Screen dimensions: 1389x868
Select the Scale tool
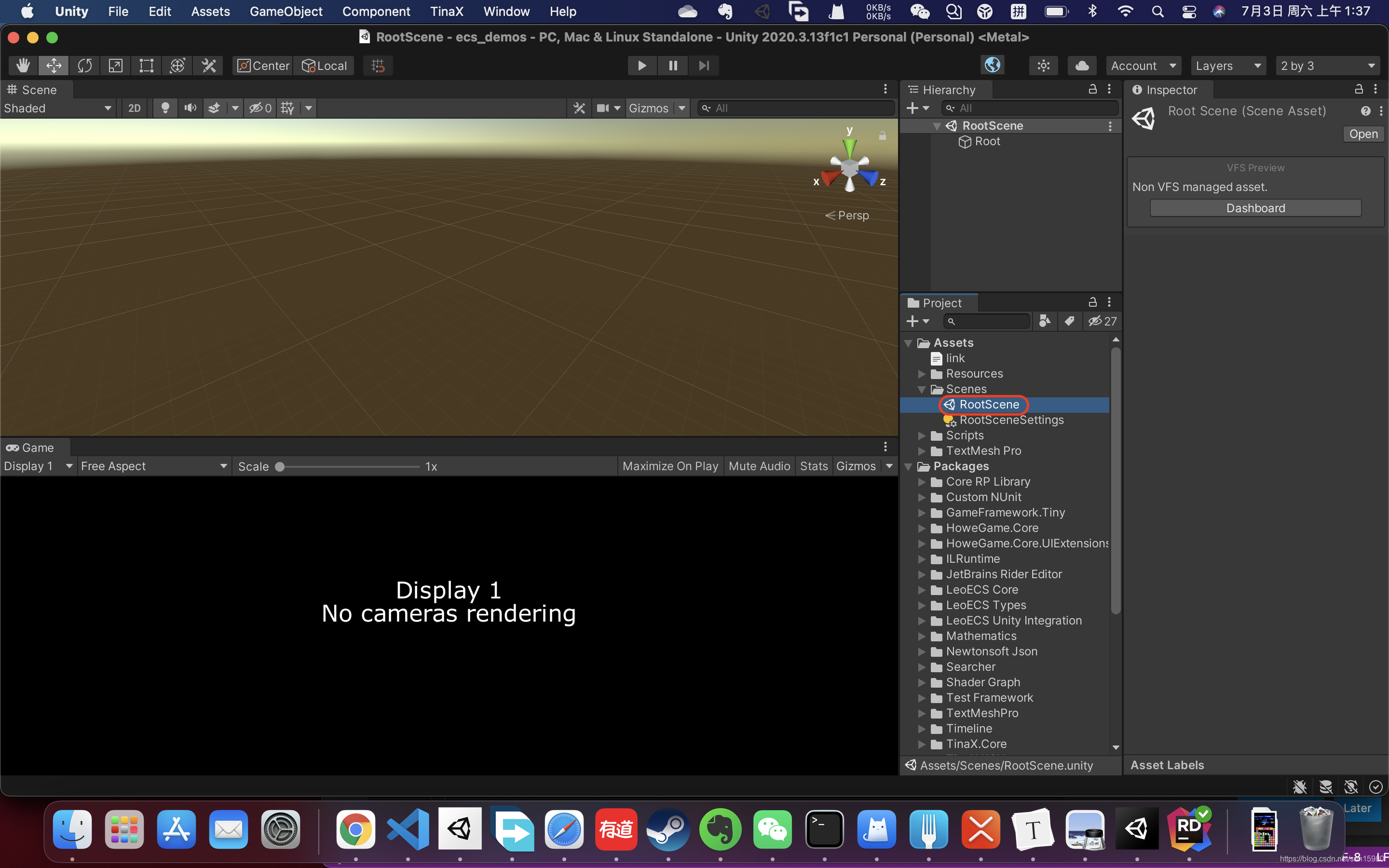coord(115,66)
